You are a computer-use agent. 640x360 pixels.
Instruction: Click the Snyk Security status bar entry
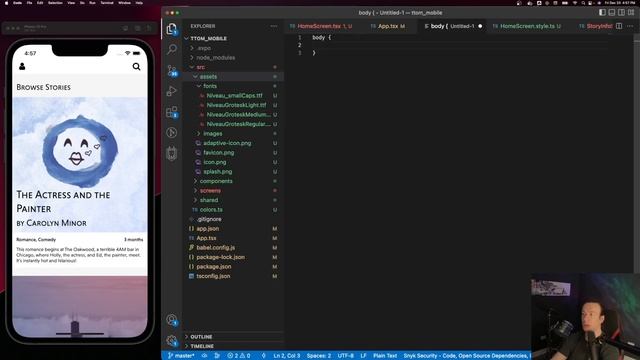tap(467, 356)
